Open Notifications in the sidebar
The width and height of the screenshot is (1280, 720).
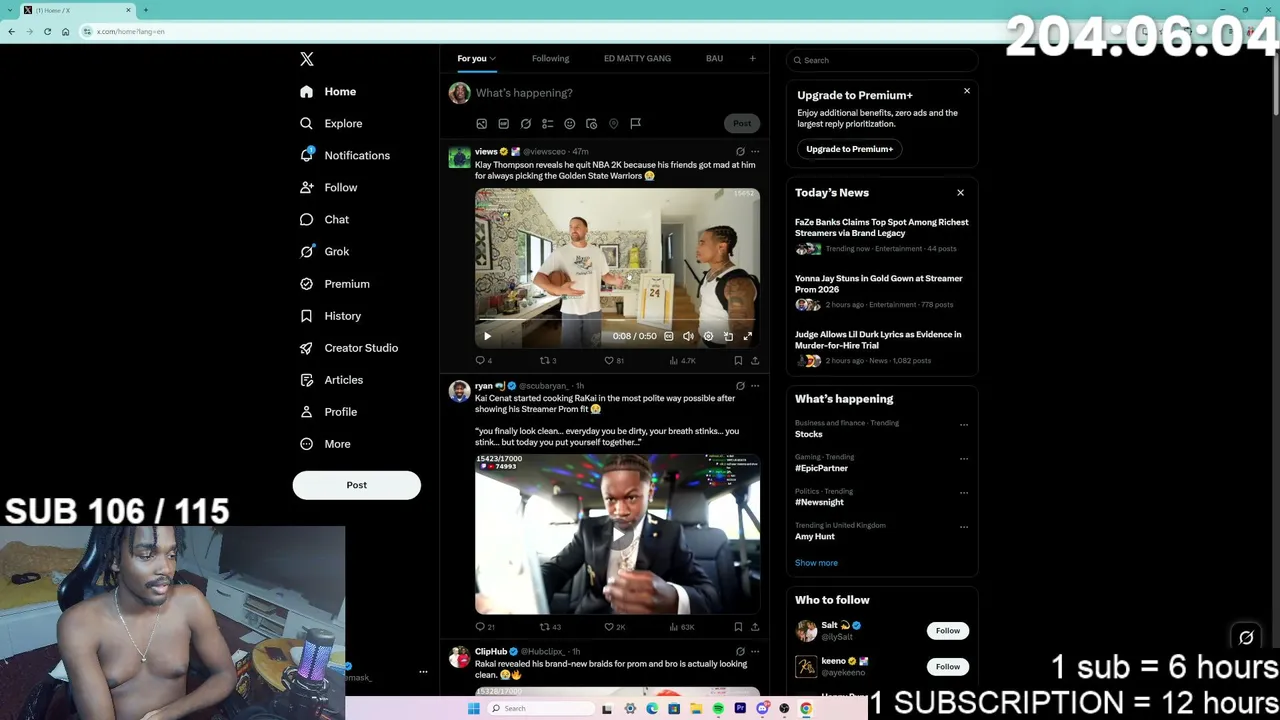[x=345, y=155]
